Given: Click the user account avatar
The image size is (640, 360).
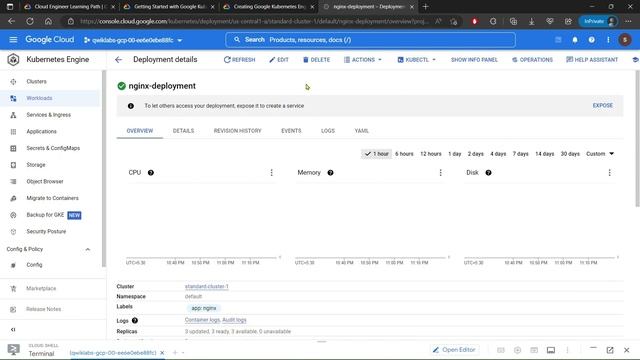Looking at the screenshot, I should 625,40.
